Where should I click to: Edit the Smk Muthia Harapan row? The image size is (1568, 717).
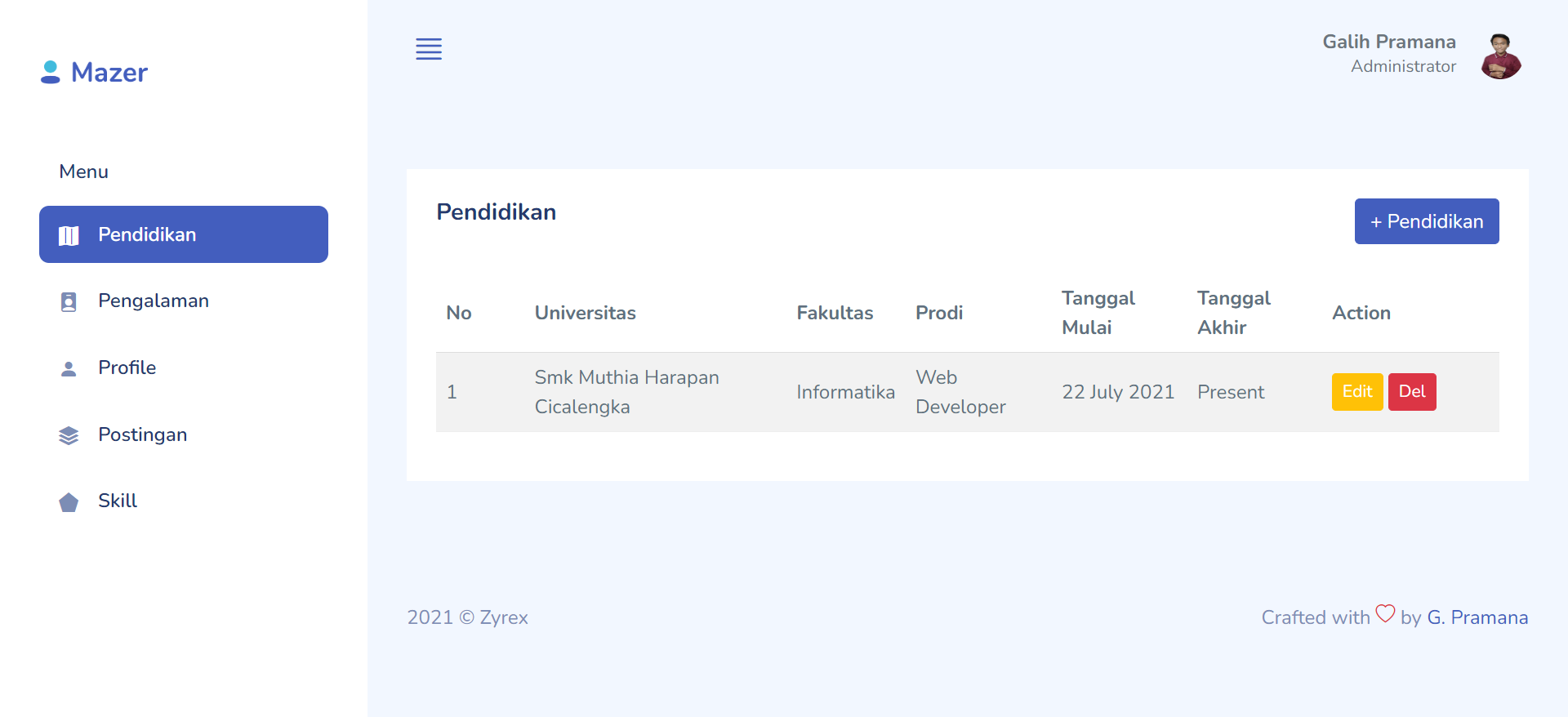point(1357,392)
